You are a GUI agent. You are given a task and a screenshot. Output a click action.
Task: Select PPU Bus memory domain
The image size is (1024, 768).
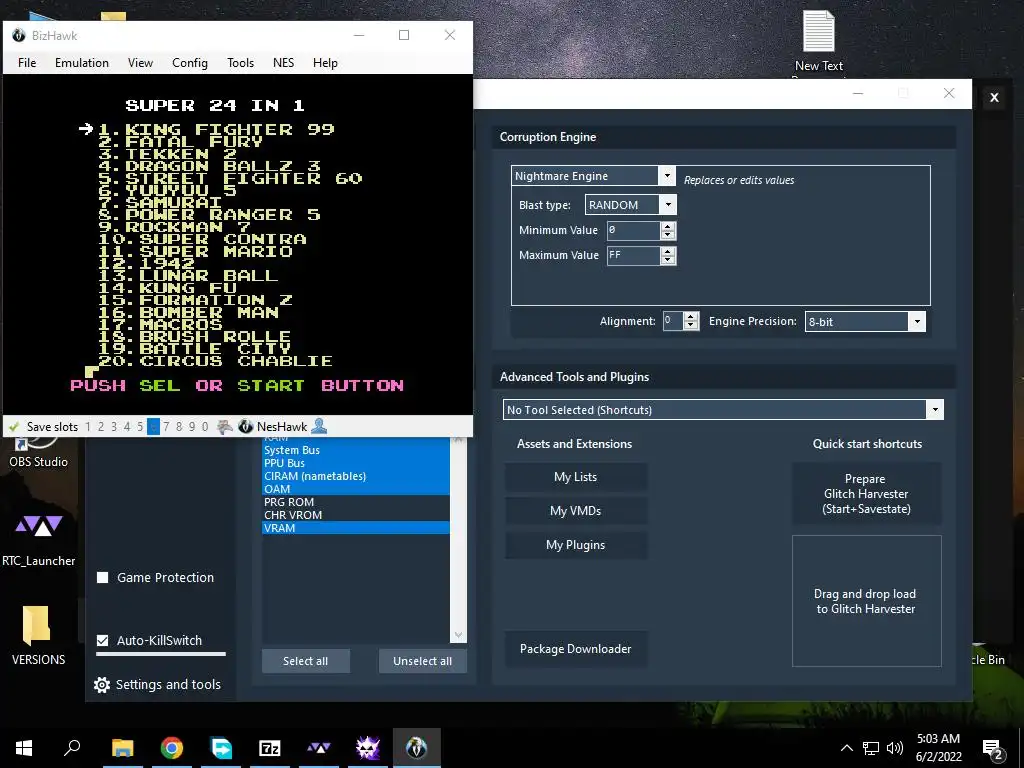pos(356,463)
